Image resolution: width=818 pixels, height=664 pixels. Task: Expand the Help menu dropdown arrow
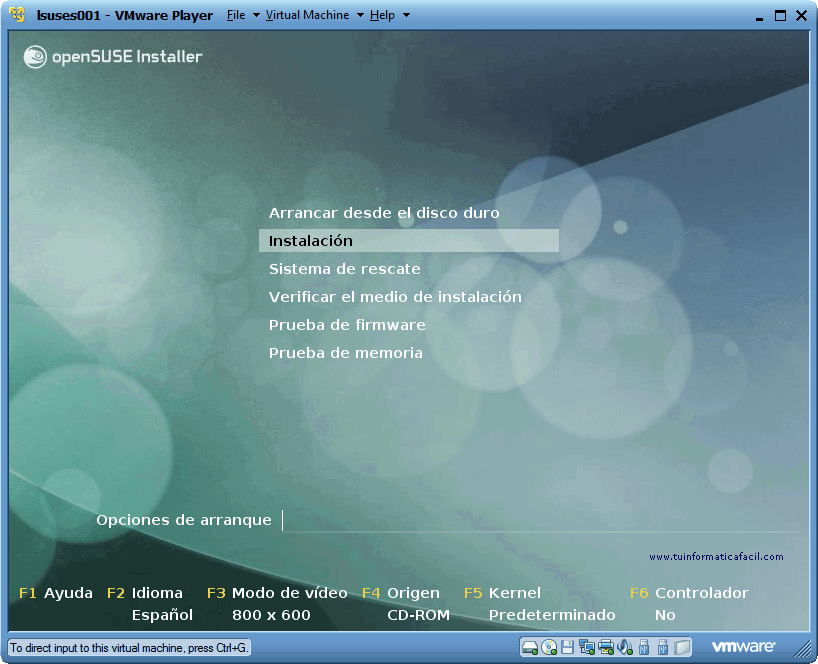point(406,15)
